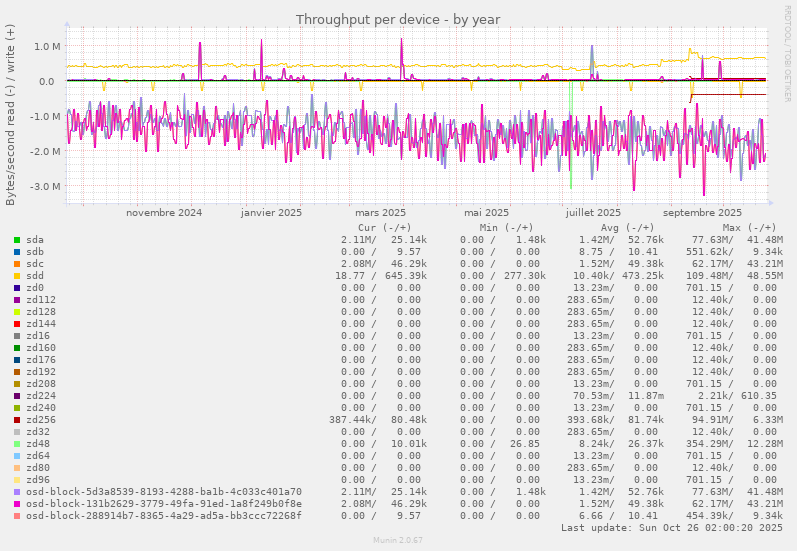
Task: Click the 'Last update' timestamp text
Action: tap(671, 528)
